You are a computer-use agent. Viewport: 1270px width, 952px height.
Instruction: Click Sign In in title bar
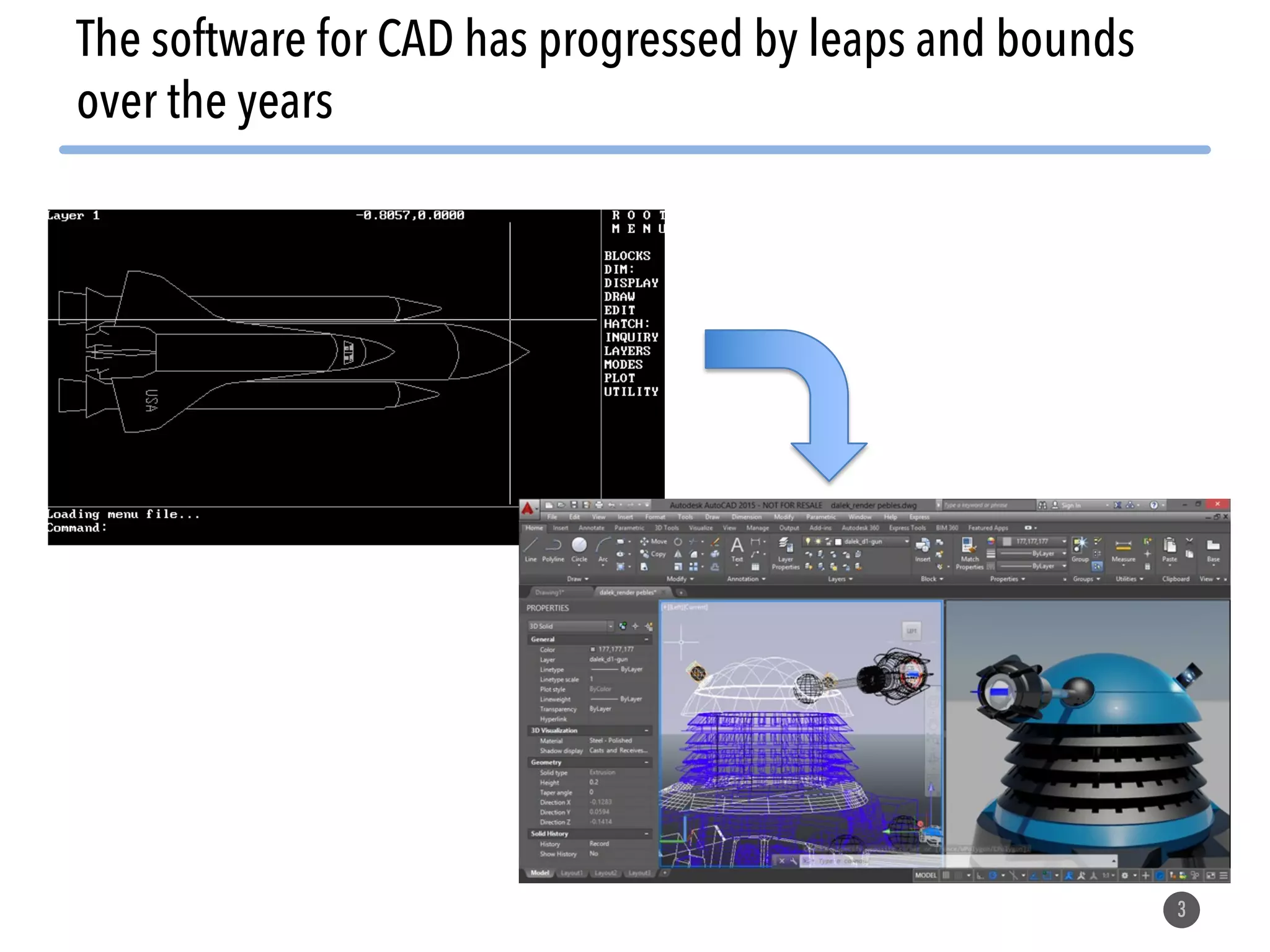1070,505
